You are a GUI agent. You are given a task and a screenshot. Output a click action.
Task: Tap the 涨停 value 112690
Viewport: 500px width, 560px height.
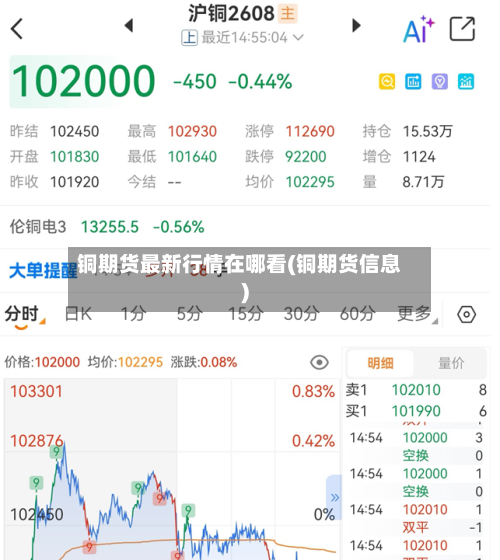(x=310, y=131)
